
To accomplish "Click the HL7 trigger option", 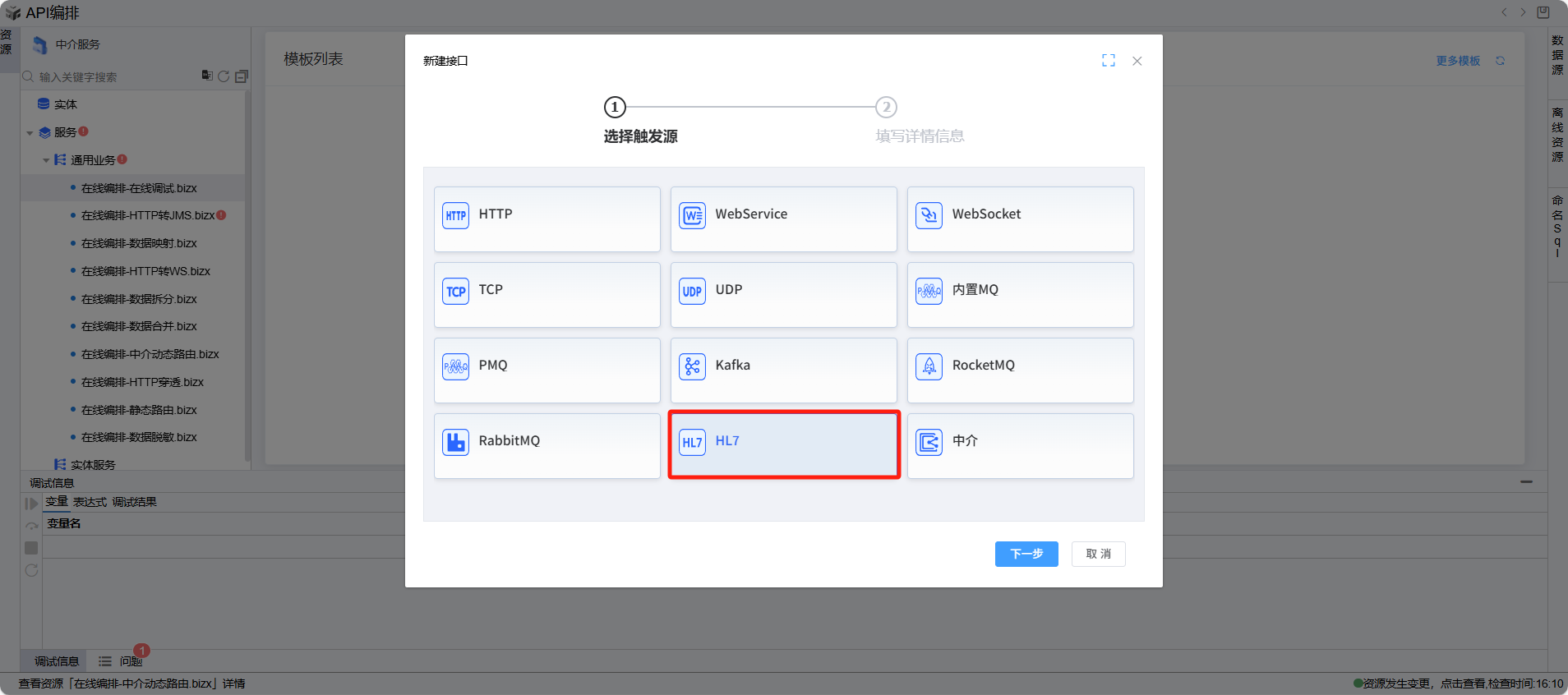I will (x=783, y=444).
